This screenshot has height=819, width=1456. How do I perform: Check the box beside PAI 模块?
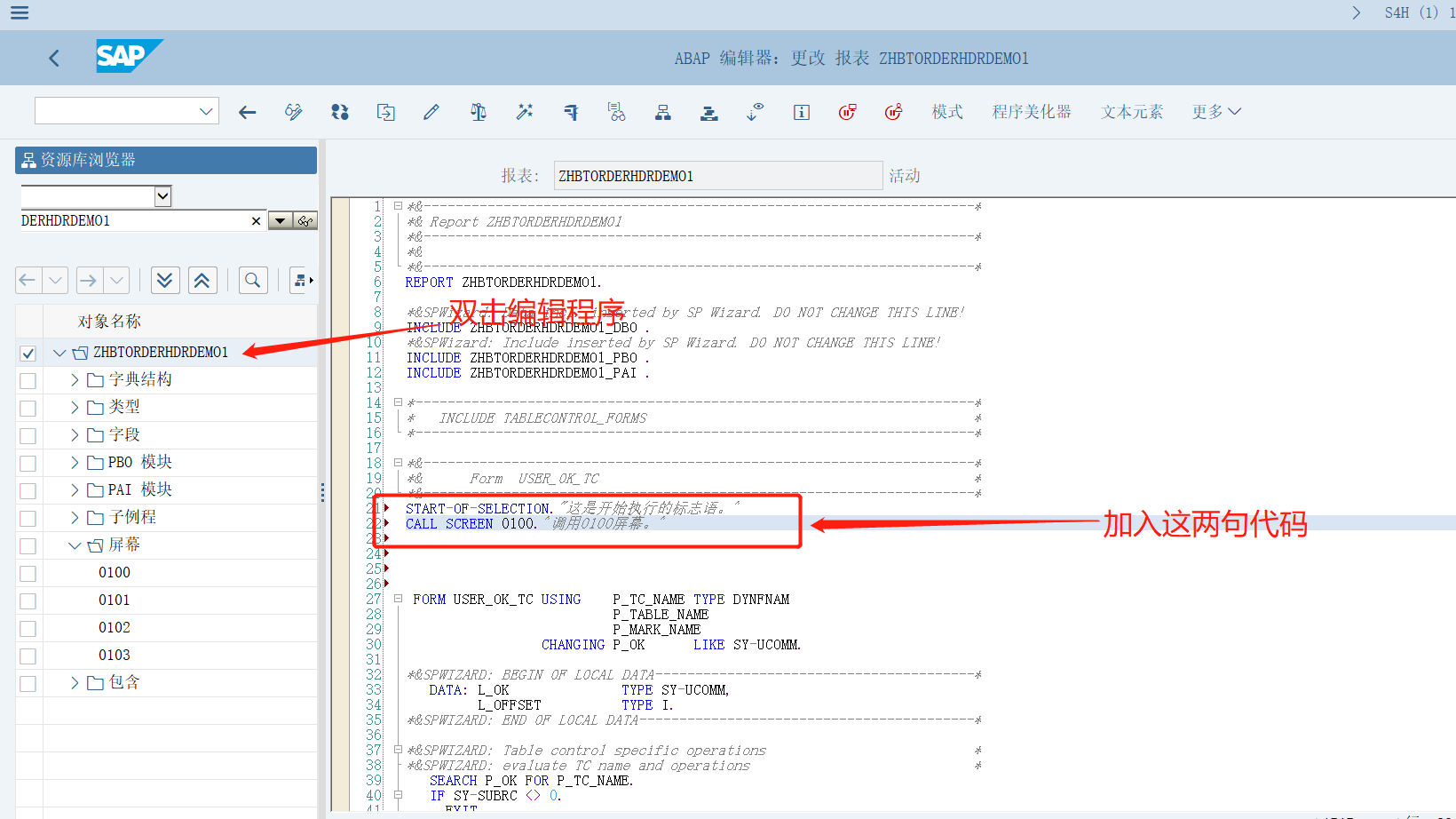pyautogui.click(x=28, y=491)
